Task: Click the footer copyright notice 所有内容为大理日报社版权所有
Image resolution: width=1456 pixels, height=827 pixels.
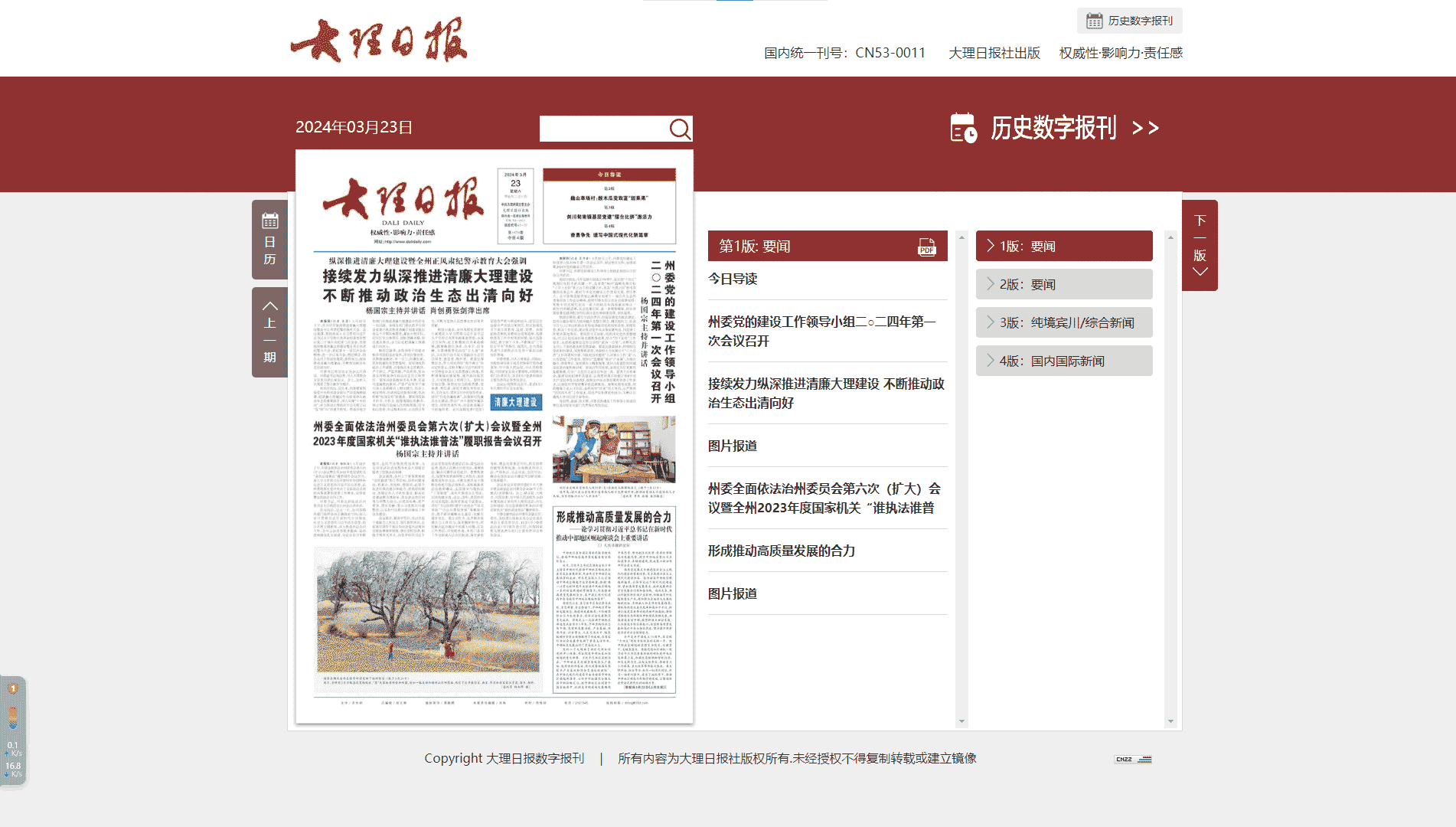Action: pyautogui.click(x=797, y=758)
